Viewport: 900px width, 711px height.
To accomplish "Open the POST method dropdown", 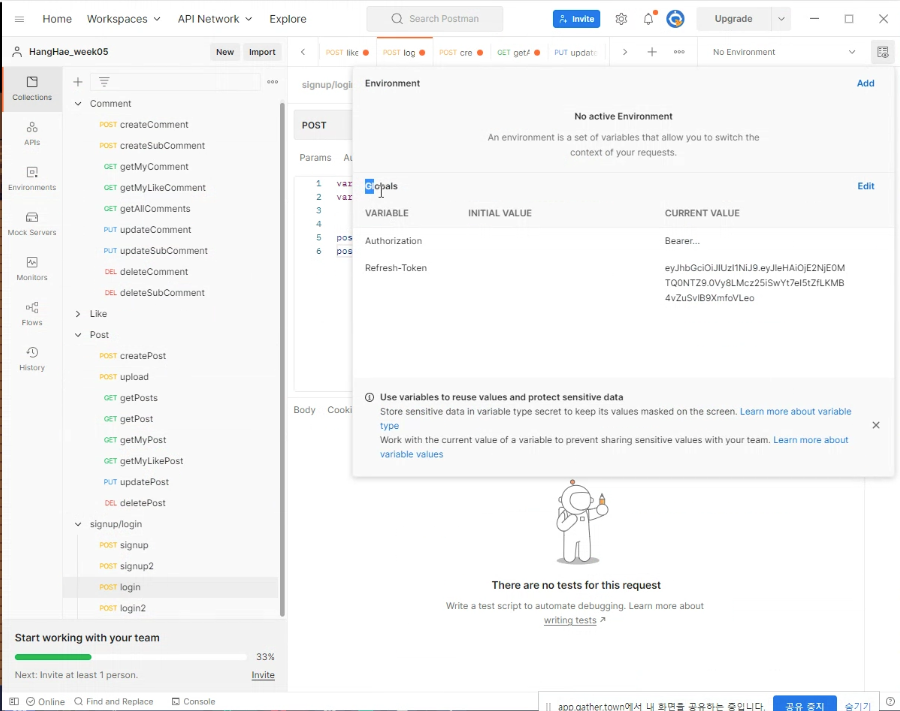I will [x=323, y=125].
